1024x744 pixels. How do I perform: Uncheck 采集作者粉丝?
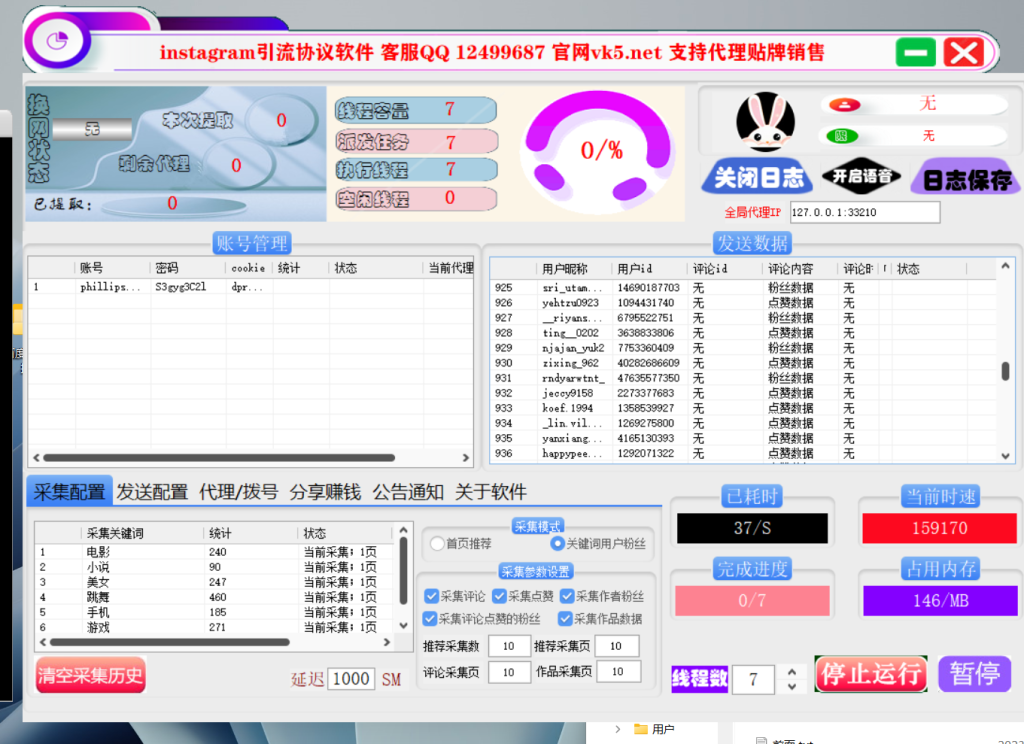point(567,596)
